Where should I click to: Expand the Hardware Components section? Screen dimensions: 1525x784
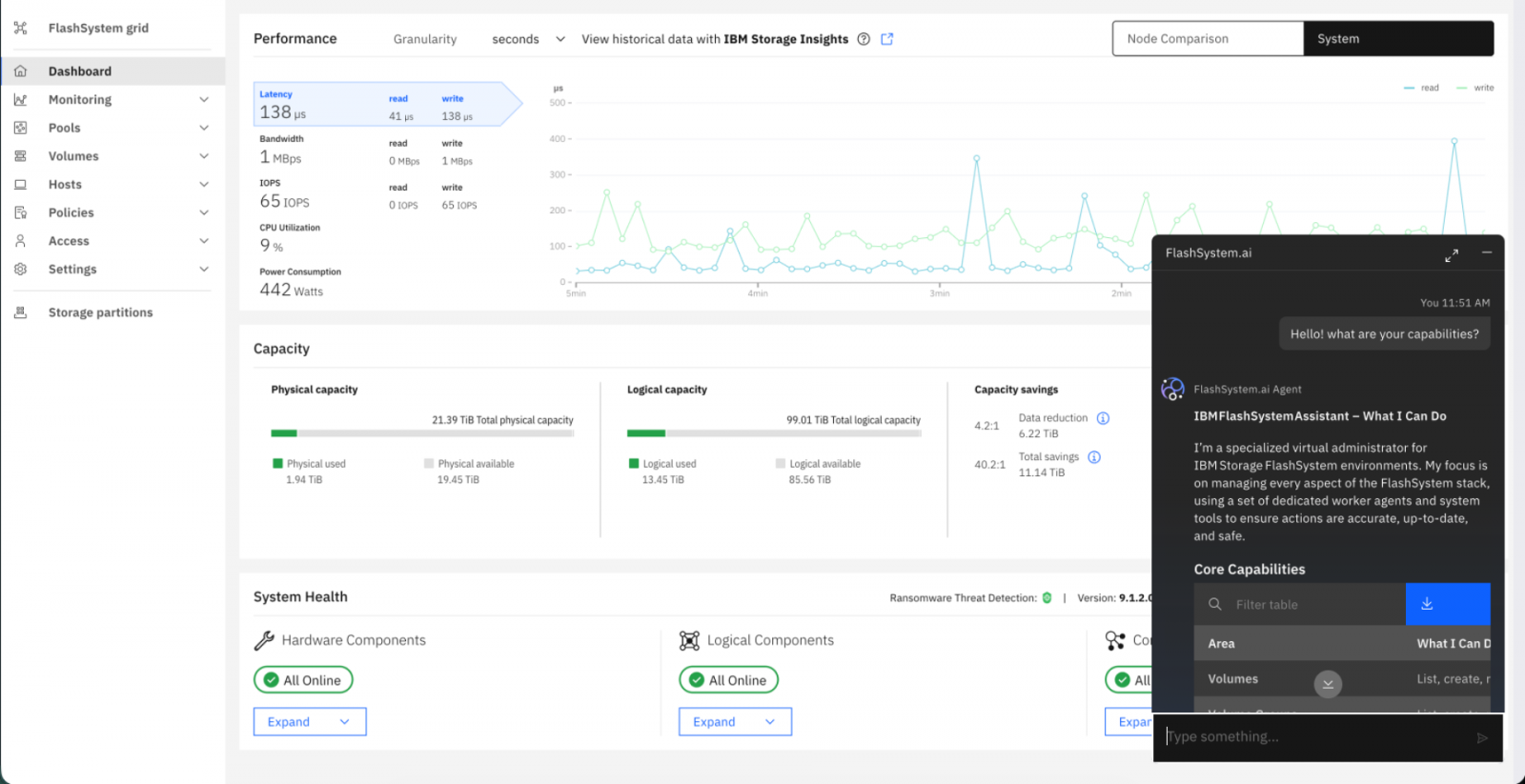click(310, 722)
